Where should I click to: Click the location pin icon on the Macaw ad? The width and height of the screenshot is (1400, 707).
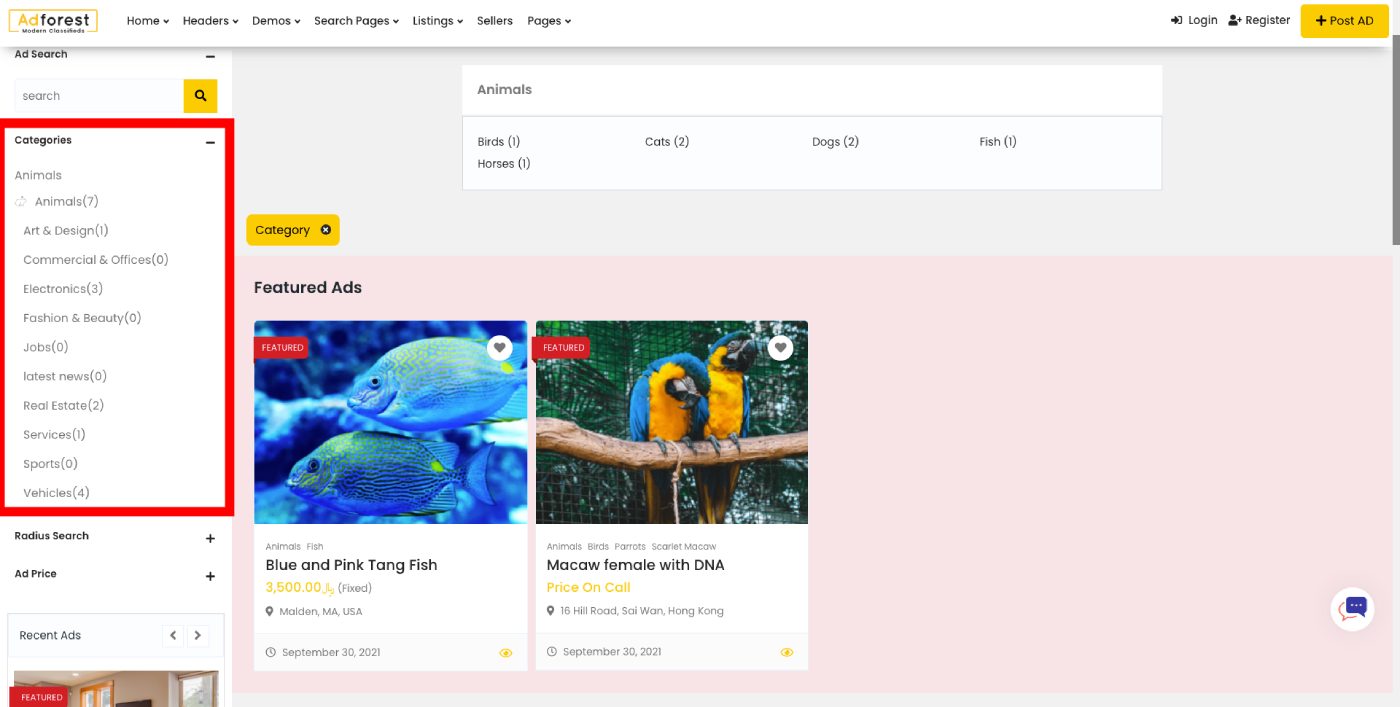click(551, 610)
